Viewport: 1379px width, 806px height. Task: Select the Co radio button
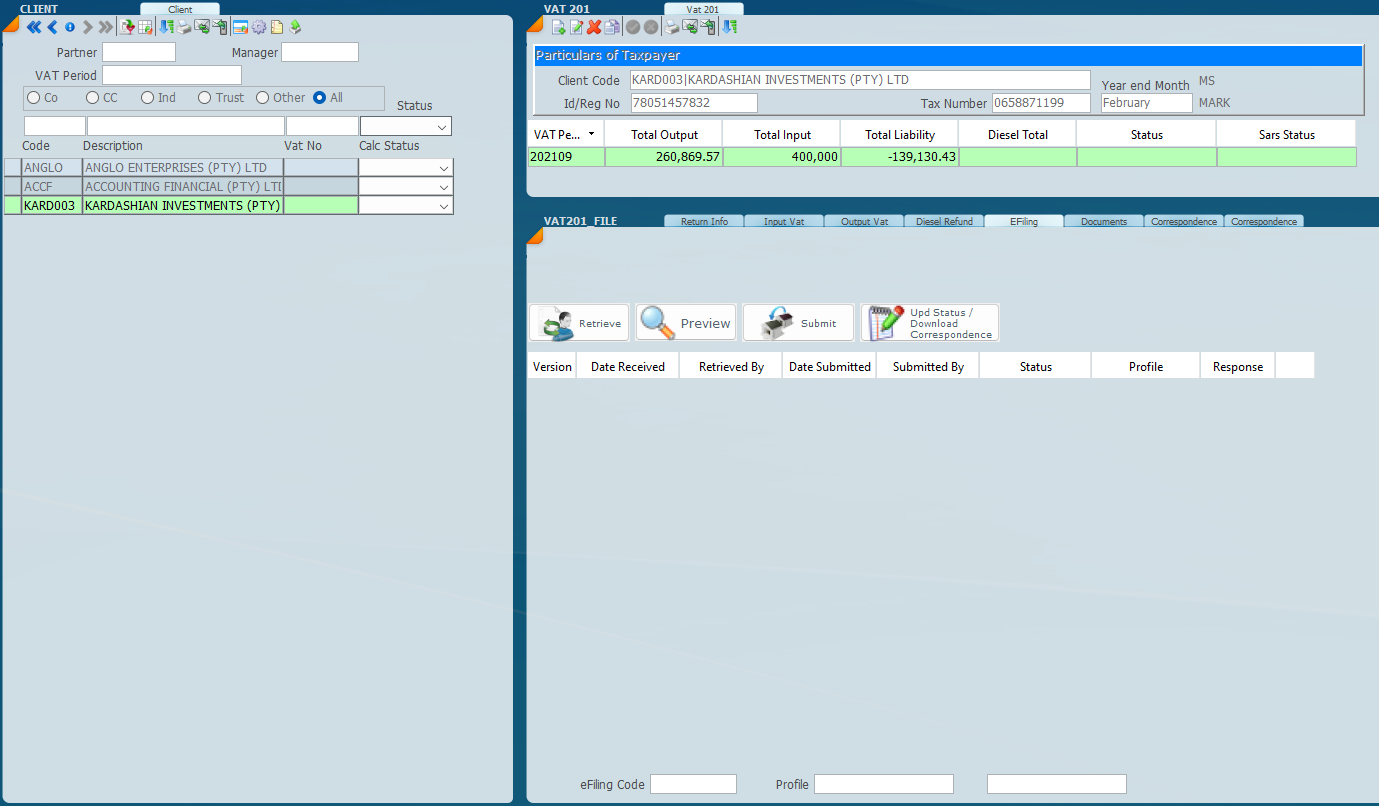[x=34, y=98]
